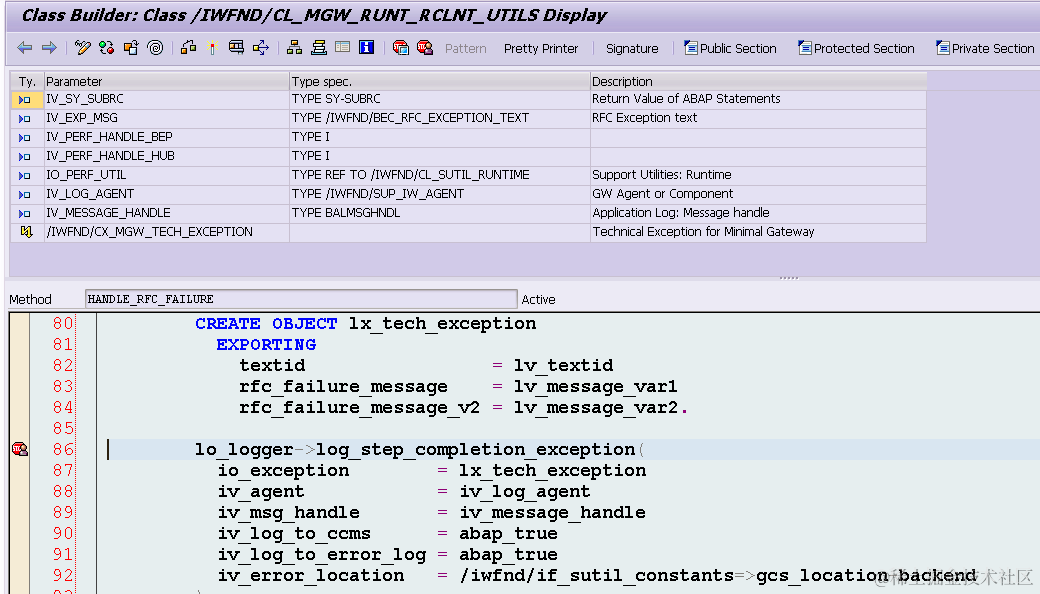Click importing icon for IV_PERF_HANDLE_BEP
The height and width of the screenshot is (594, 1040).
(25, 138)
